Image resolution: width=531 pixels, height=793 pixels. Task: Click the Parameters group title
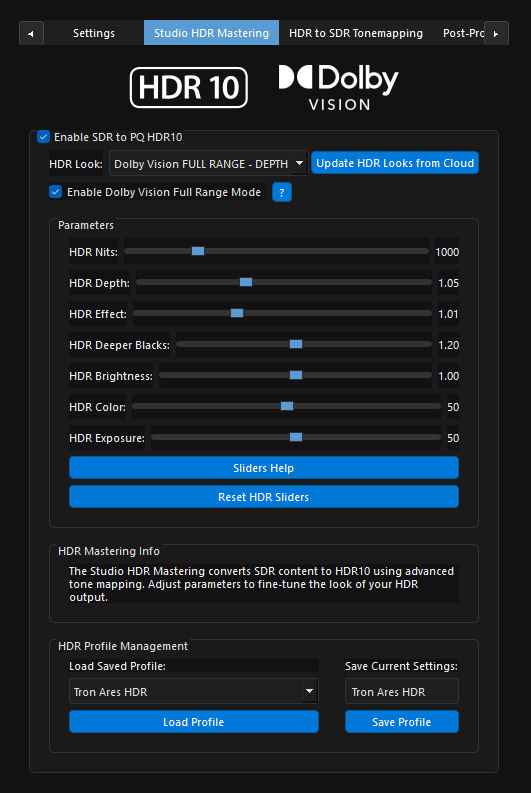pos(86,225)
